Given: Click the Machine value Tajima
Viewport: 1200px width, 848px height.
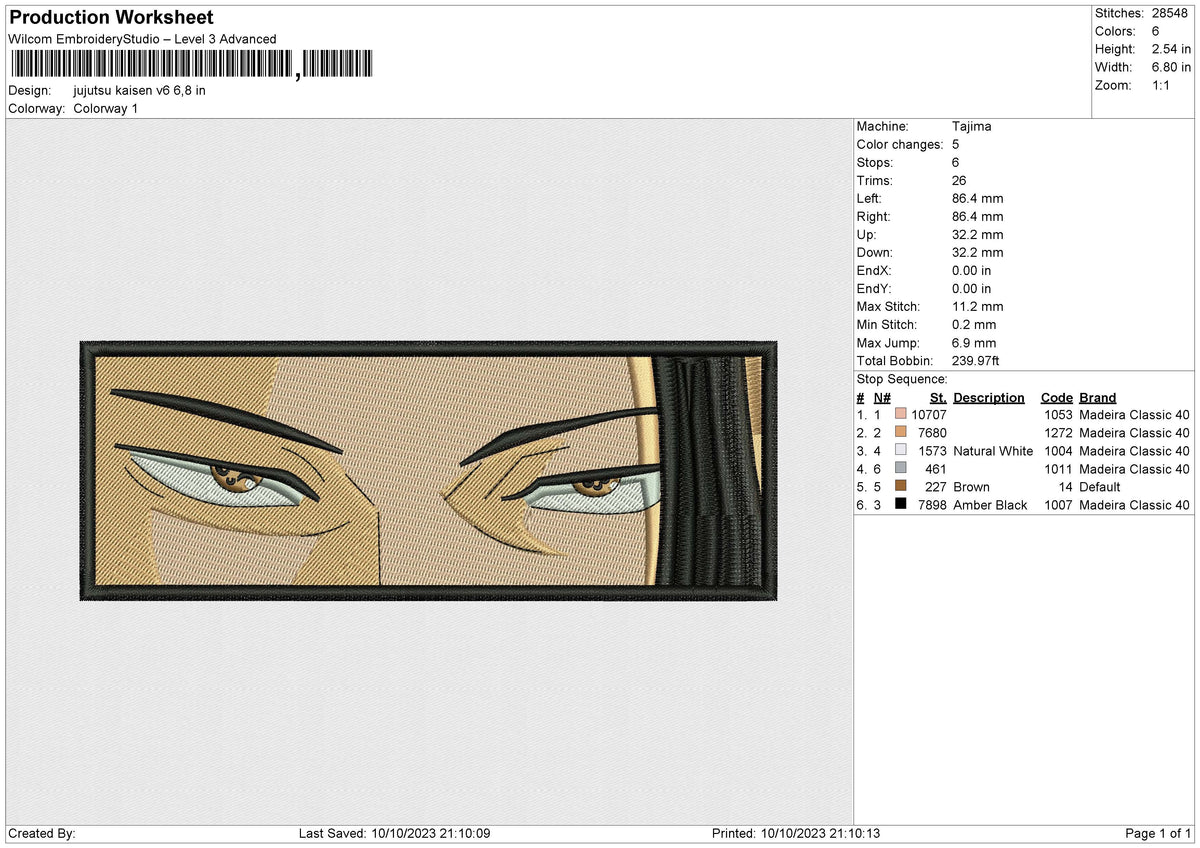Looking at the screenshot, I should click(x=972, y=127).
